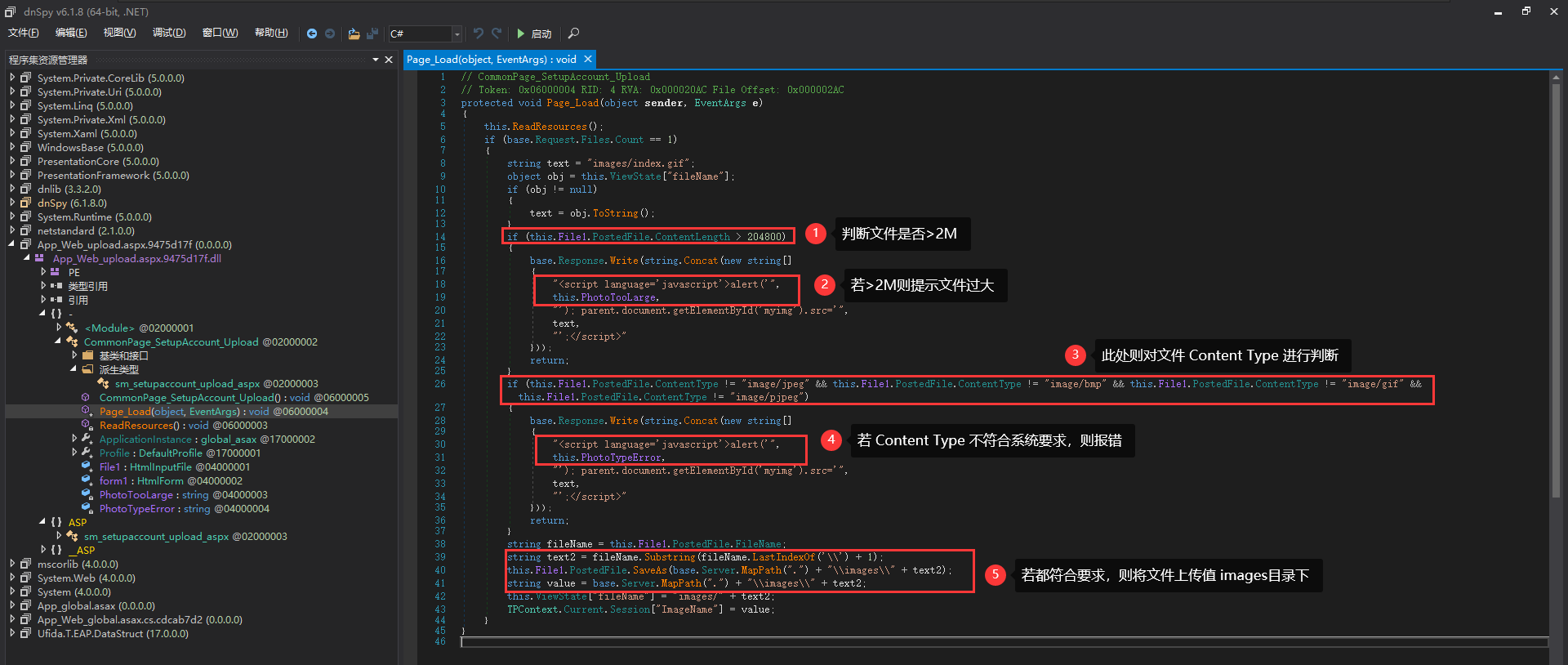The height and width of the screenshot is (665, 1568).
Task: Select netstandard (2.1.0.0) assembly
Action: point(86,230)
